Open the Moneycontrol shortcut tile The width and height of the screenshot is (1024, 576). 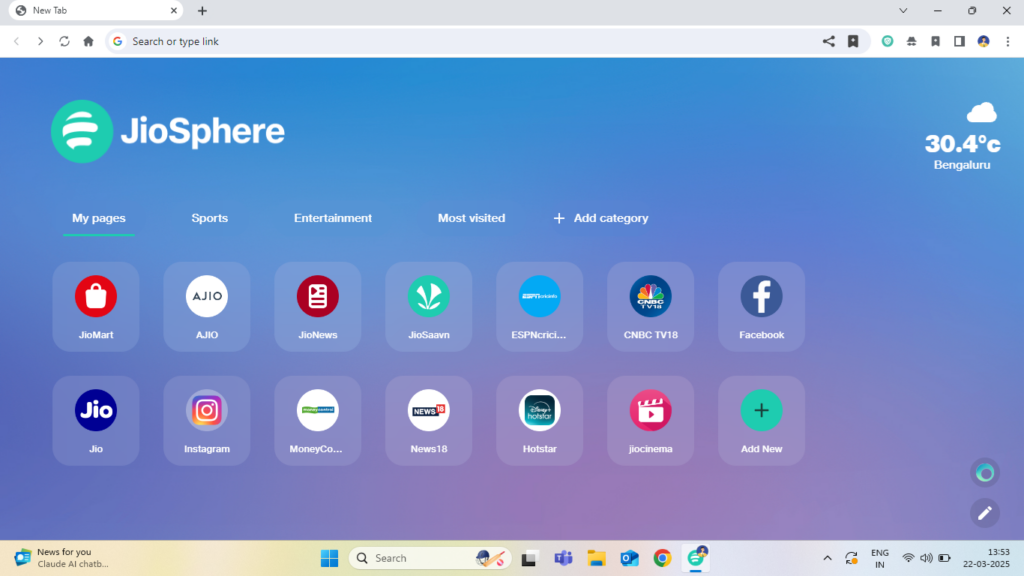tap(318, 421)
